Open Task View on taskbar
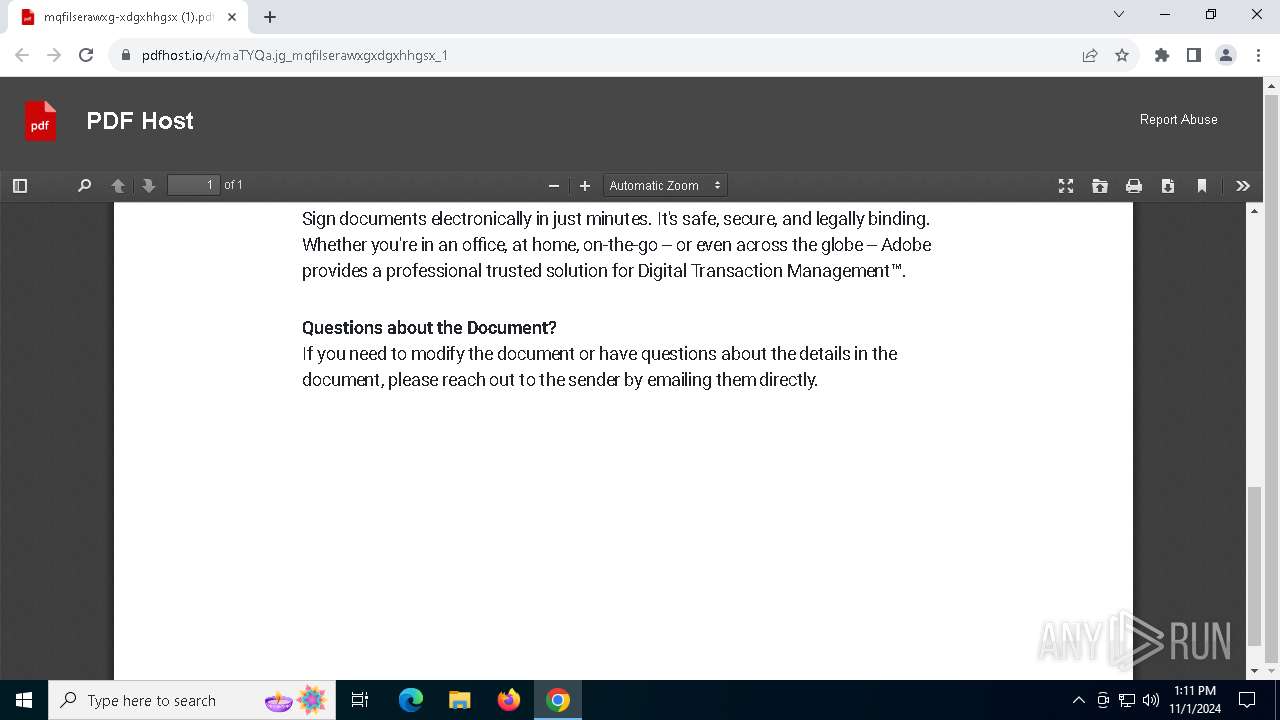1280x720 pixels. pyautogui.click(x=360, y=700)
